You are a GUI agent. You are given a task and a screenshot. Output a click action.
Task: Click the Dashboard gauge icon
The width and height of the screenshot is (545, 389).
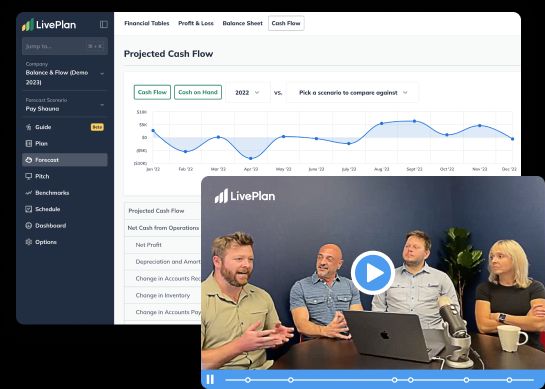click(29, 226)
